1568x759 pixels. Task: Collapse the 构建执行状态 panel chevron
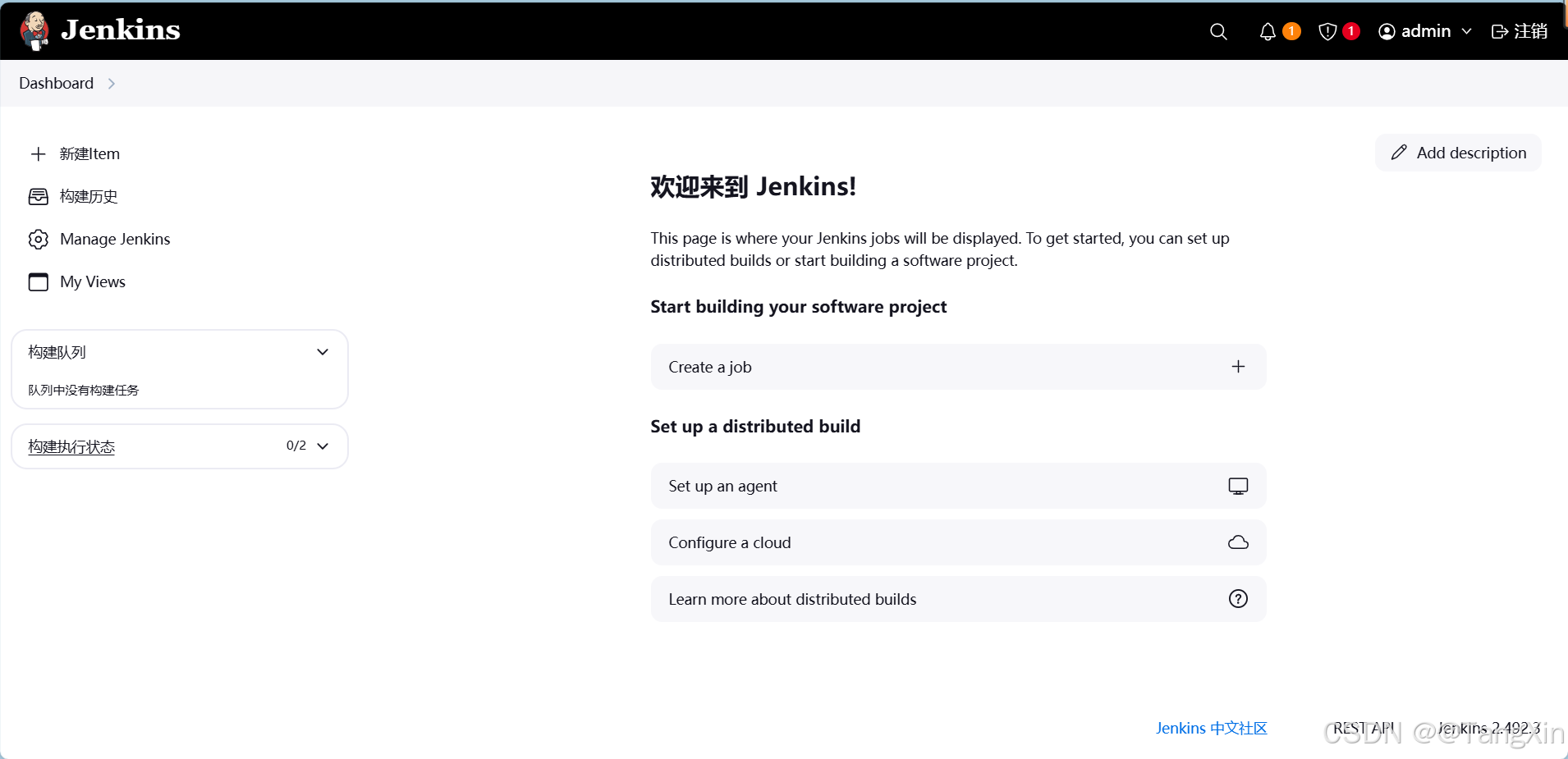coord(323,446)
